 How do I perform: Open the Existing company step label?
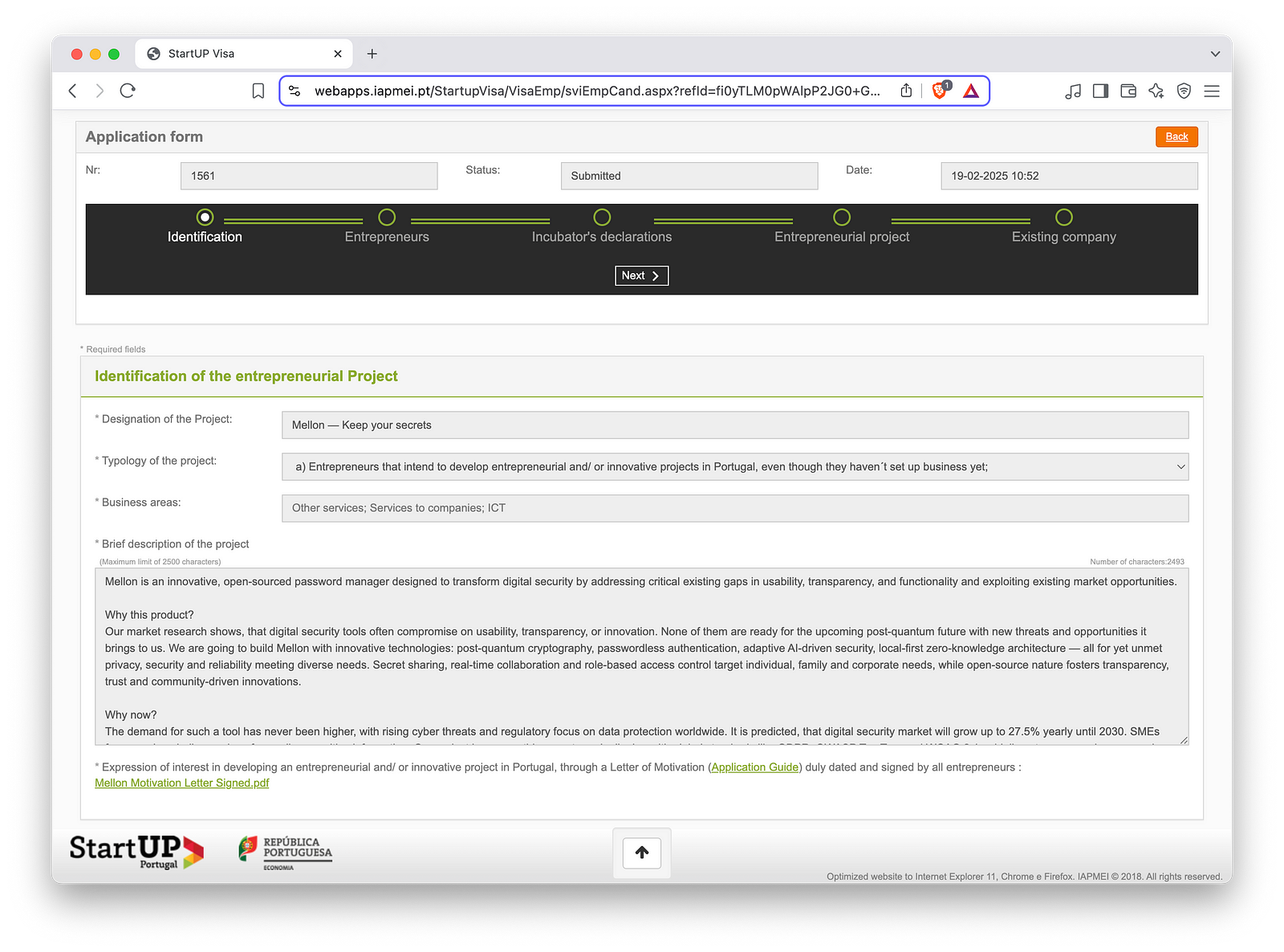tap(1064, 237)
